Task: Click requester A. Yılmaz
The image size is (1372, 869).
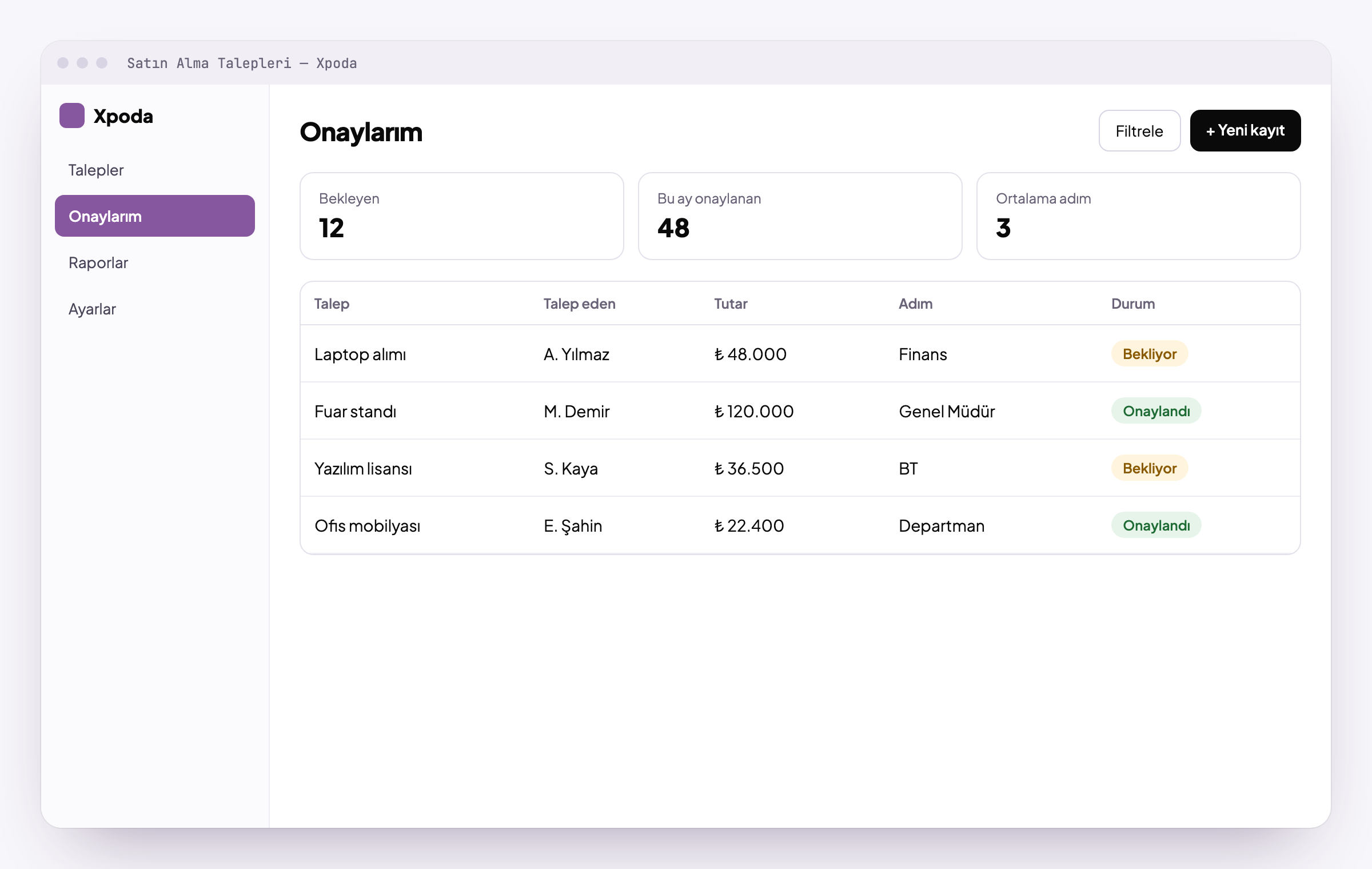Action: pos(576,354)
